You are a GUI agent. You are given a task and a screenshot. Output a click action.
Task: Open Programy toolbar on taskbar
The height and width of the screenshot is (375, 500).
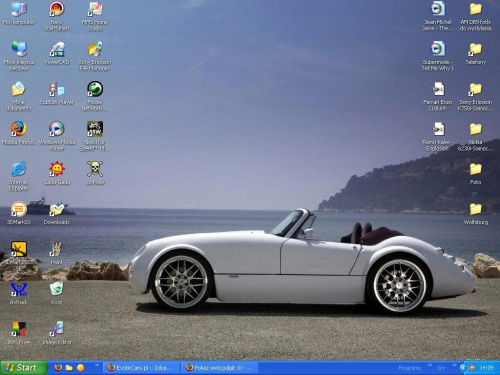[x=410, y=368]
